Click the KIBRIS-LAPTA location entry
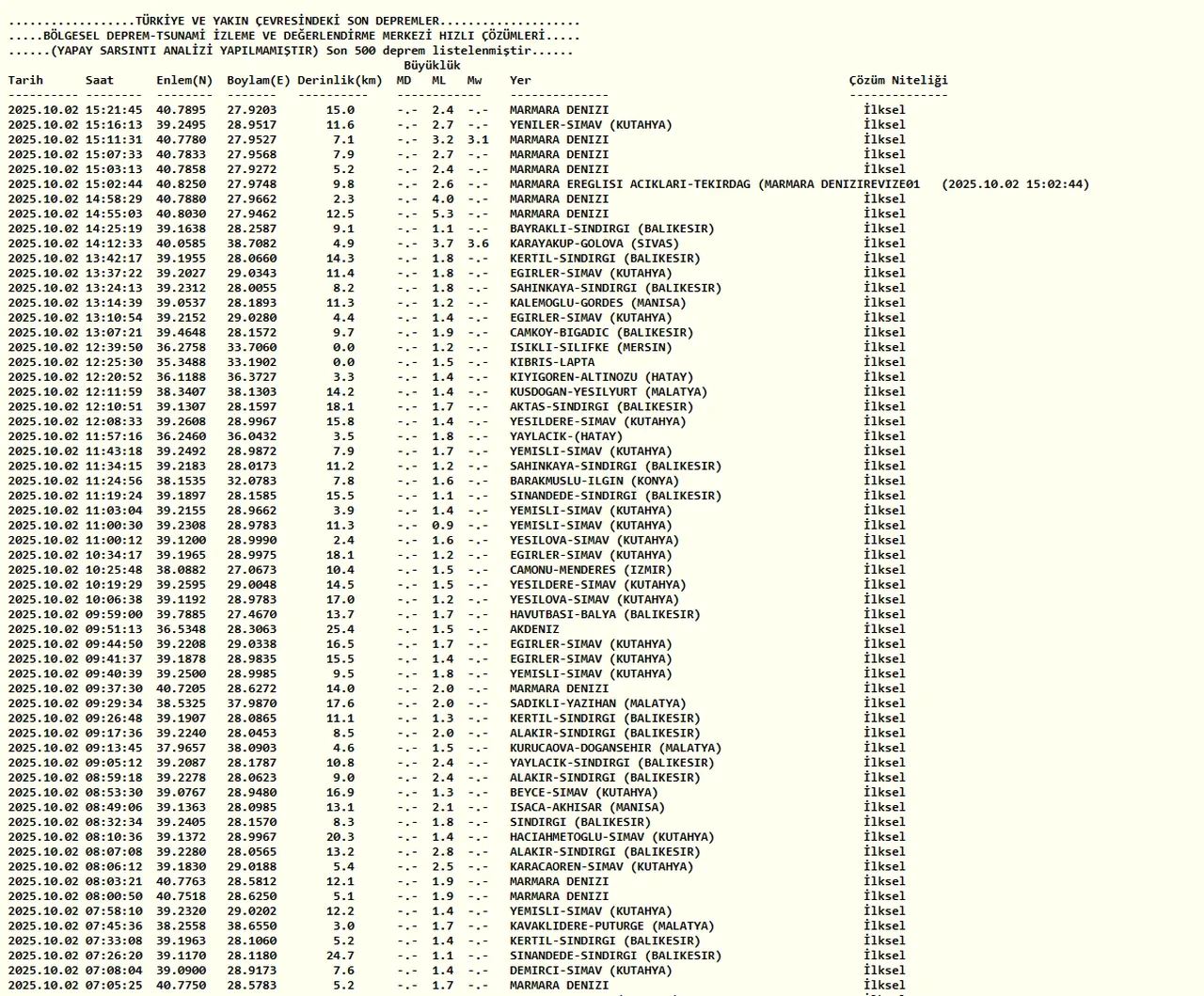 [552, 362]
